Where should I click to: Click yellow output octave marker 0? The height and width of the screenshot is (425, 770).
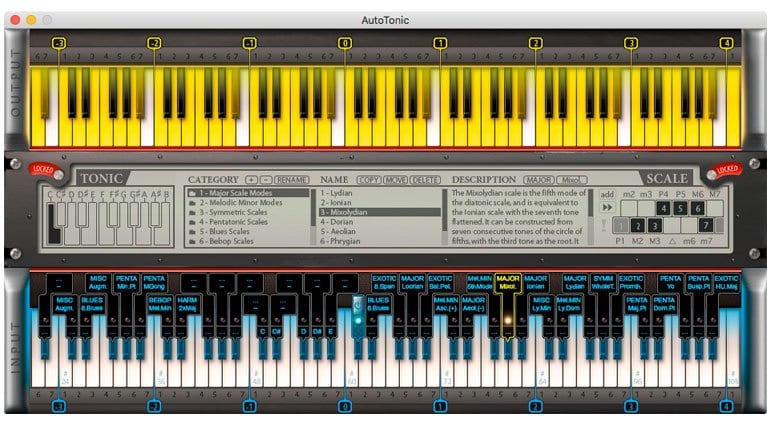345,43
